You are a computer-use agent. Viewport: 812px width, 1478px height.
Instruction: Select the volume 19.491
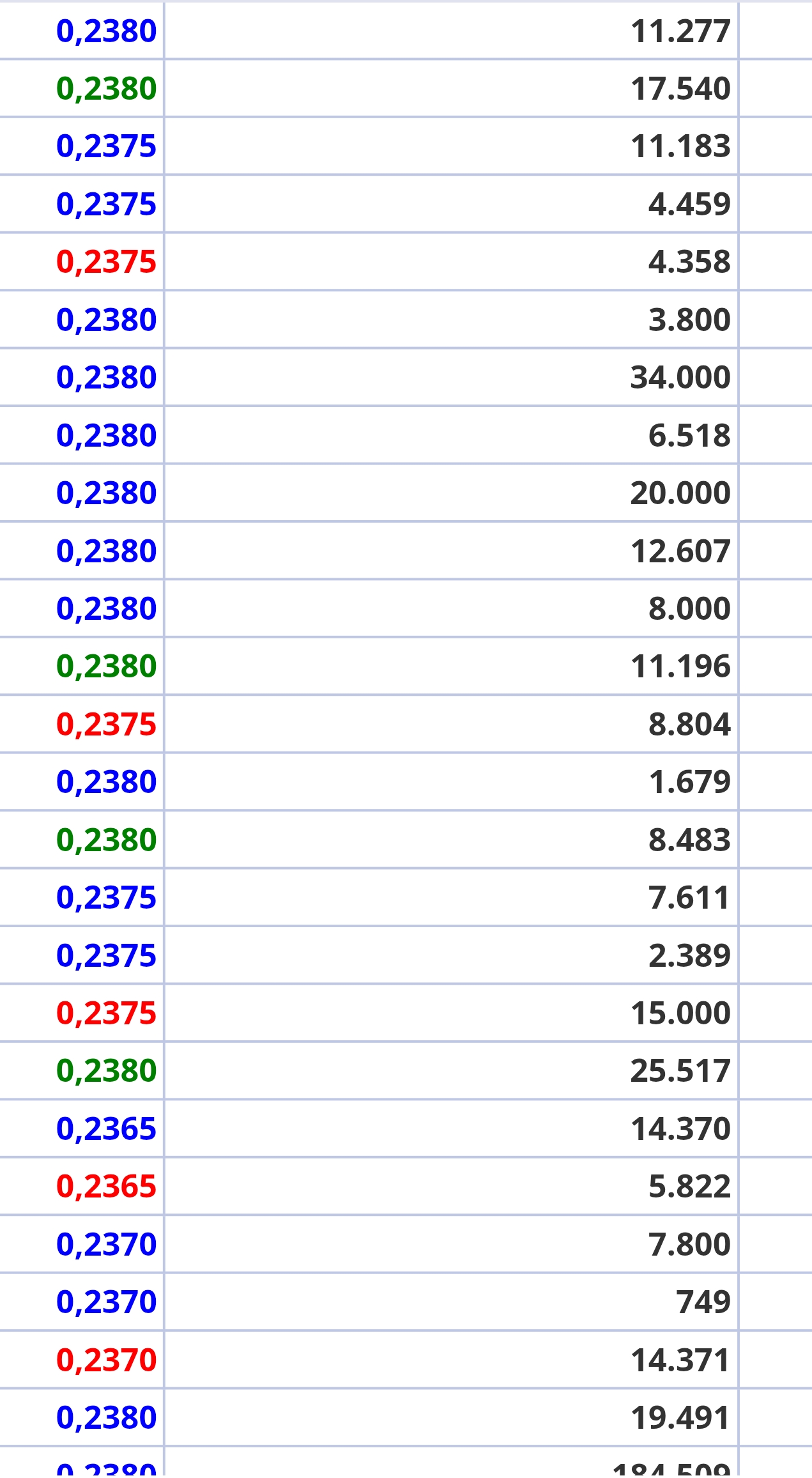click(x=680, y=1418)
